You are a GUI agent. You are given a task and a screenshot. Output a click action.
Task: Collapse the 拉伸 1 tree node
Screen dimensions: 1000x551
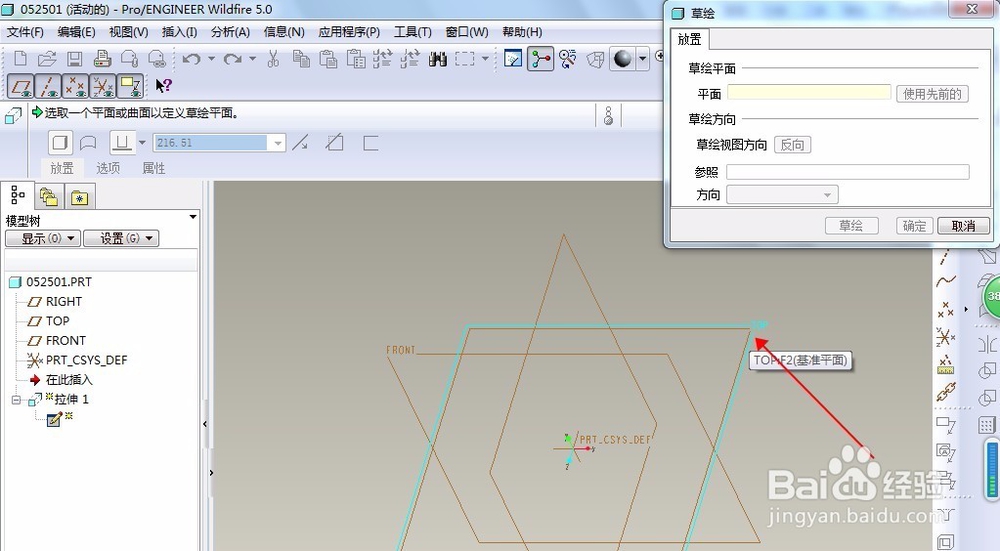[16, 400]
